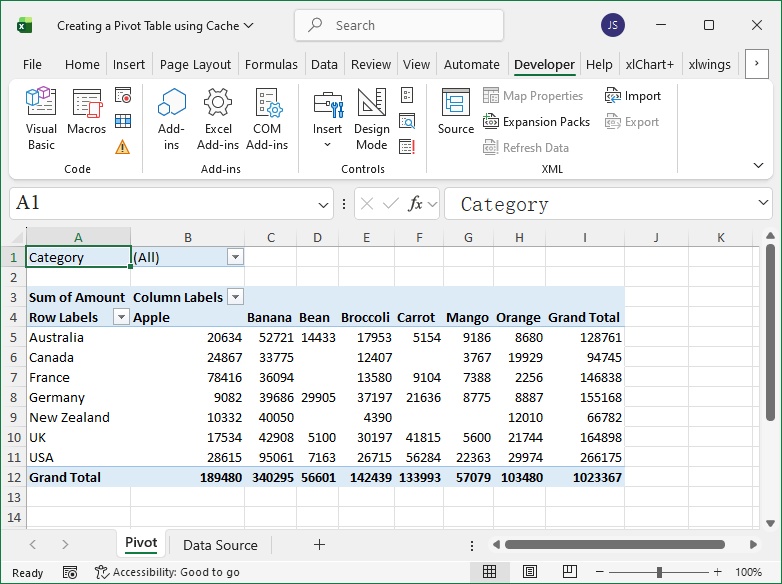Switch to Page Layout view
The image size is (782, 584).
pyautogui.click(x=530, y=572)
